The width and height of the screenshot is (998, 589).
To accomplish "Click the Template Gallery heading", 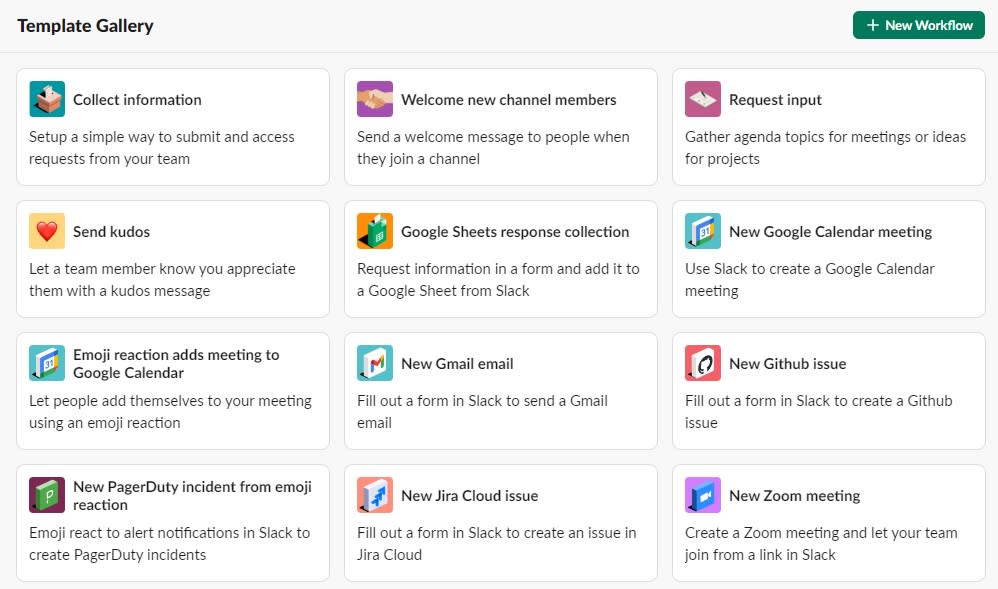I will click(x=85, y=26).
